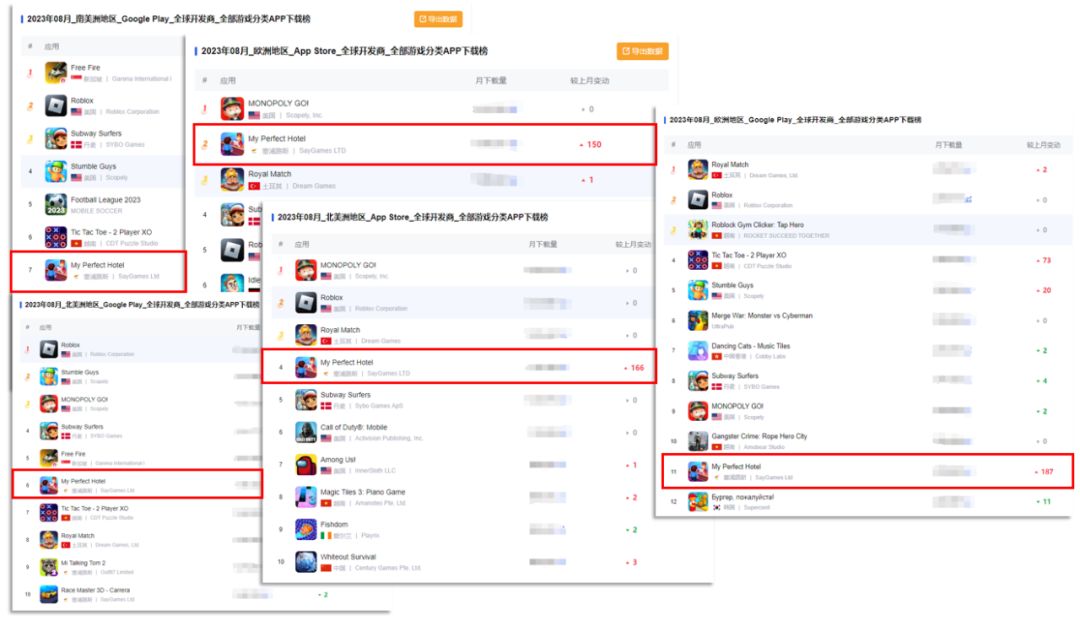The height and width of the screenshot is (621, 1080).
Task: Open the Race Master 3D icon
Action: (x=48, y=594)
